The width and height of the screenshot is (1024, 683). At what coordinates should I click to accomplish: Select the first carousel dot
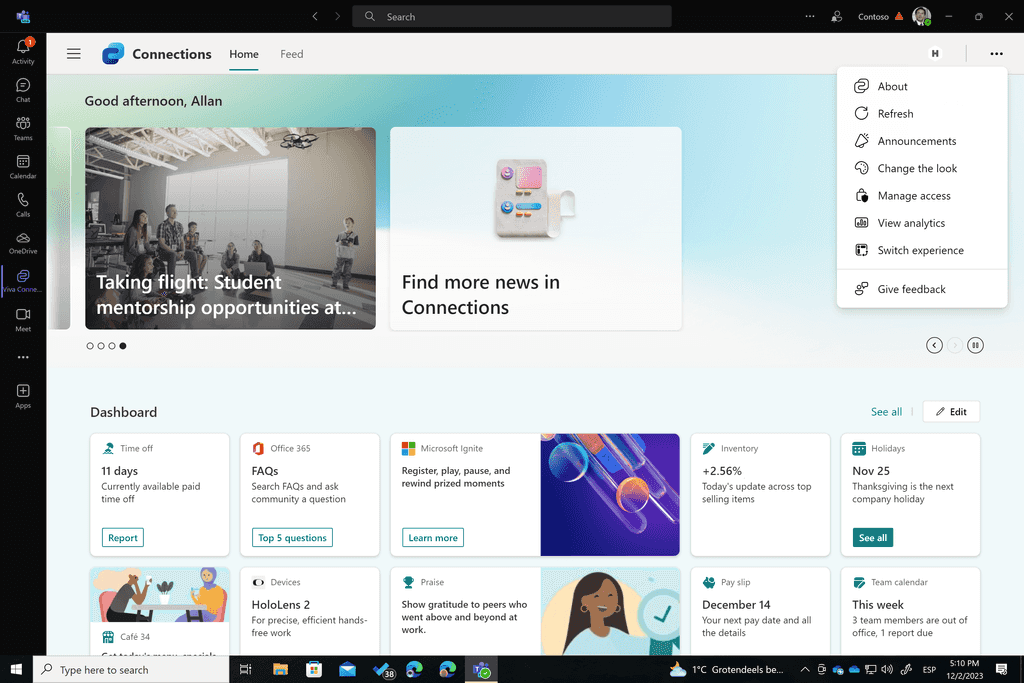tap(90, 346)
